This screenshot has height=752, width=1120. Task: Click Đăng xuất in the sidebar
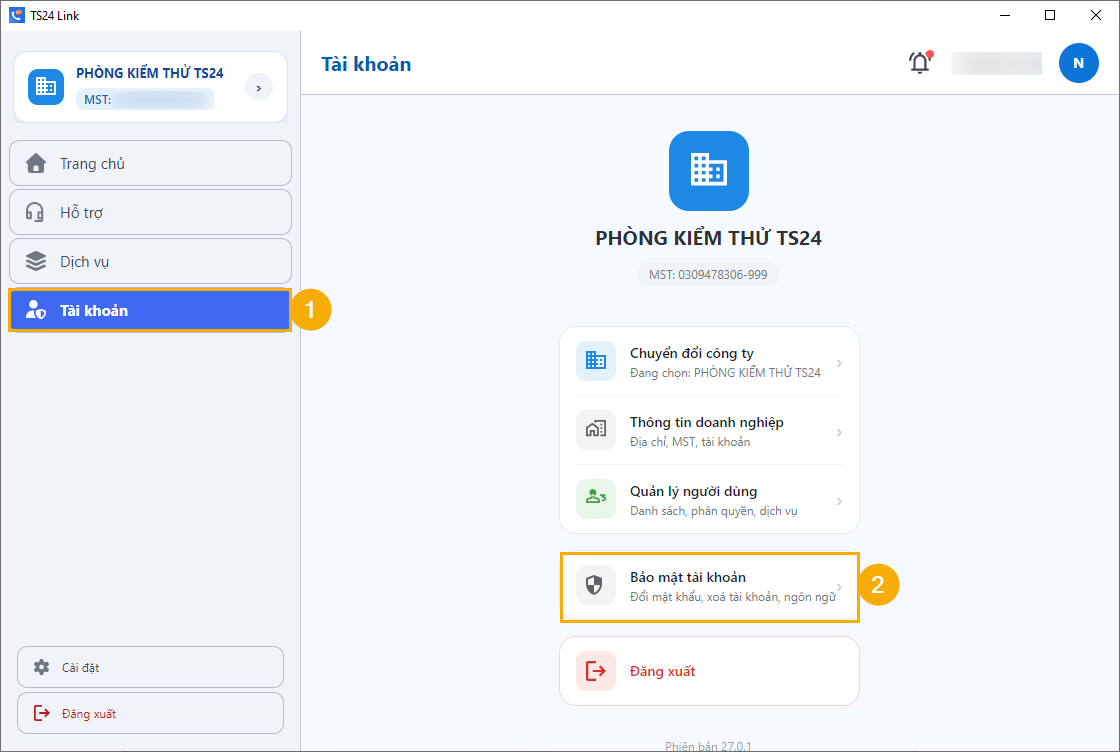pyautogui.click(x=150, y=713)
